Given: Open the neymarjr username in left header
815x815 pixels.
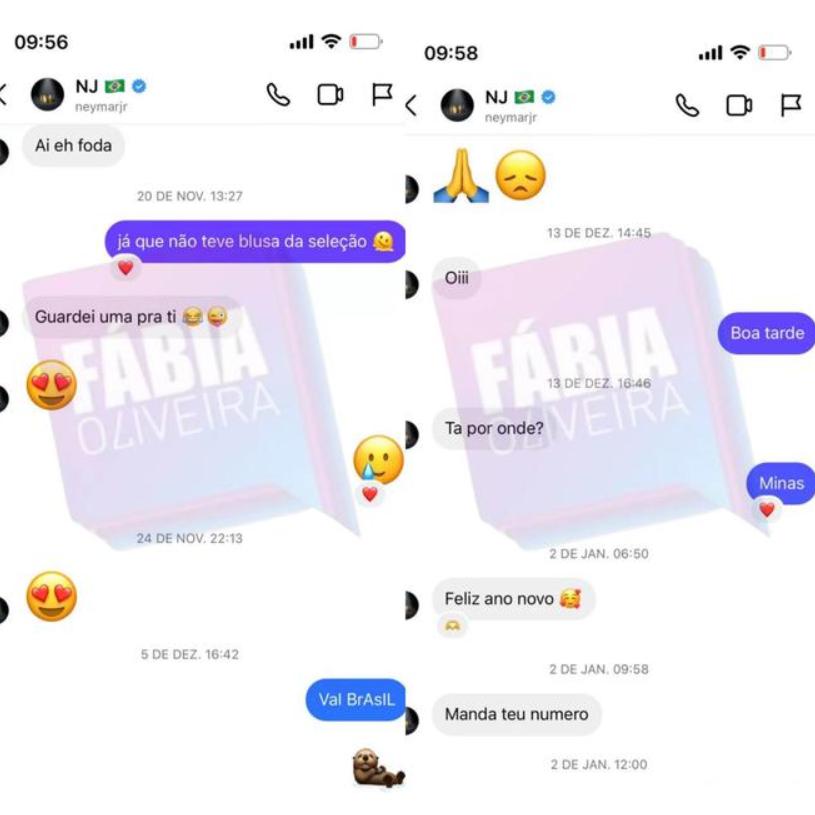Looking at the screenshot, I should tap(101, 107).
